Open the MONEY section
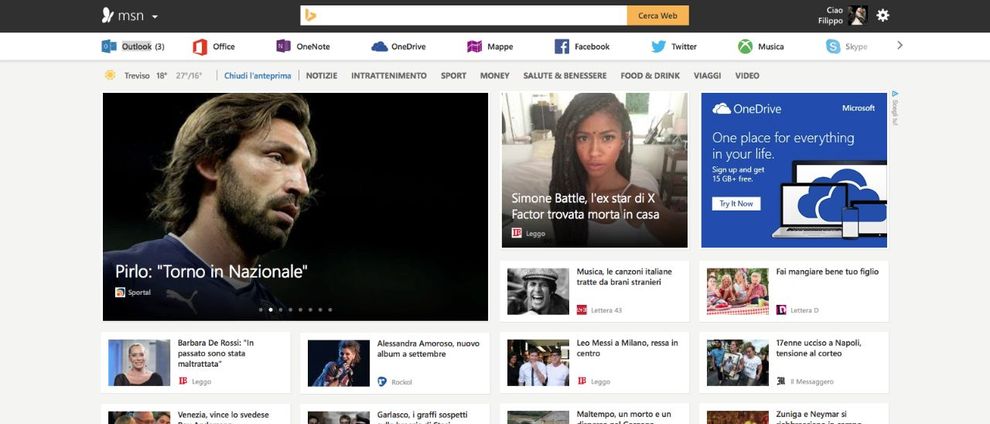The width and height of the screenshot is (990, 424). click(494, 76)
